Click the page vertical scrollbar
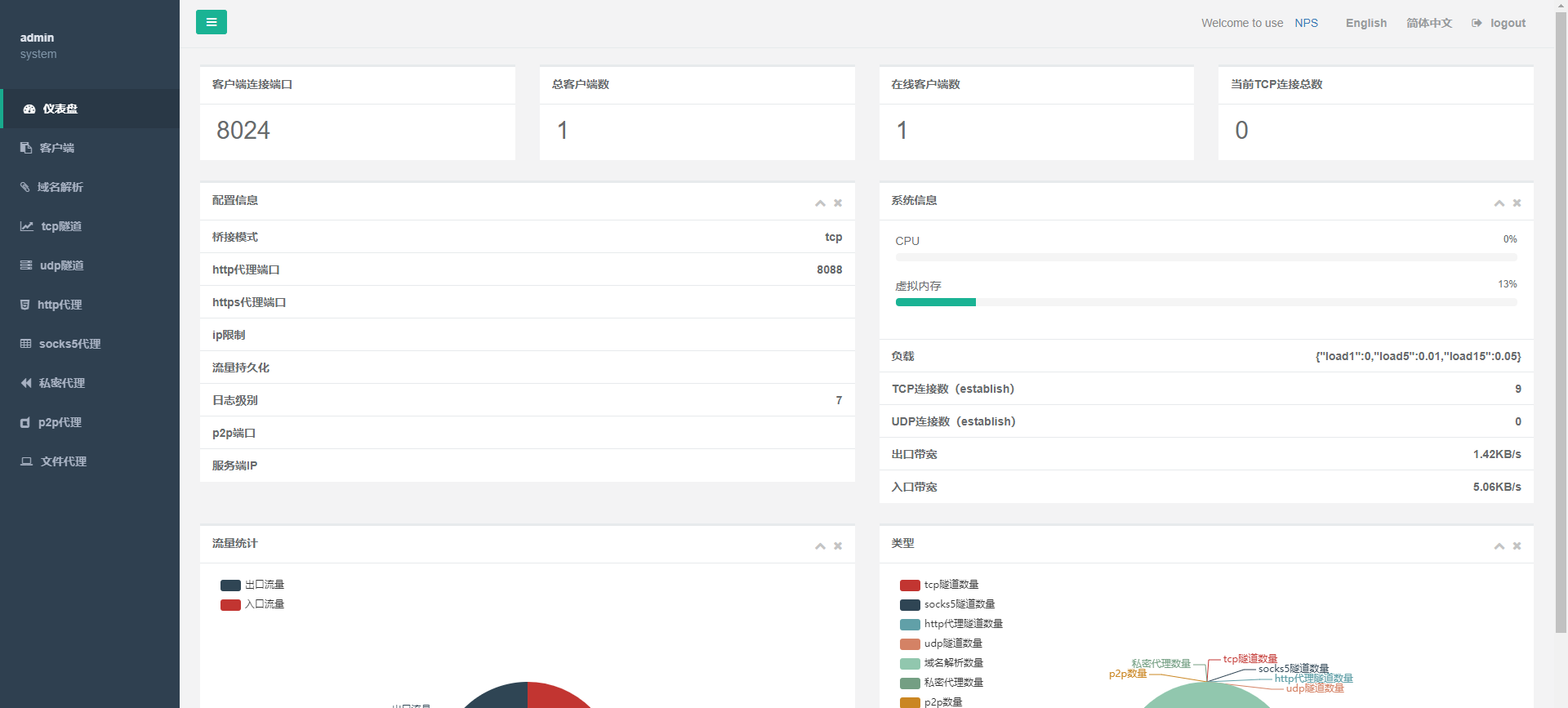Screen dimensions: 1568x708 tap(1561, 322)
